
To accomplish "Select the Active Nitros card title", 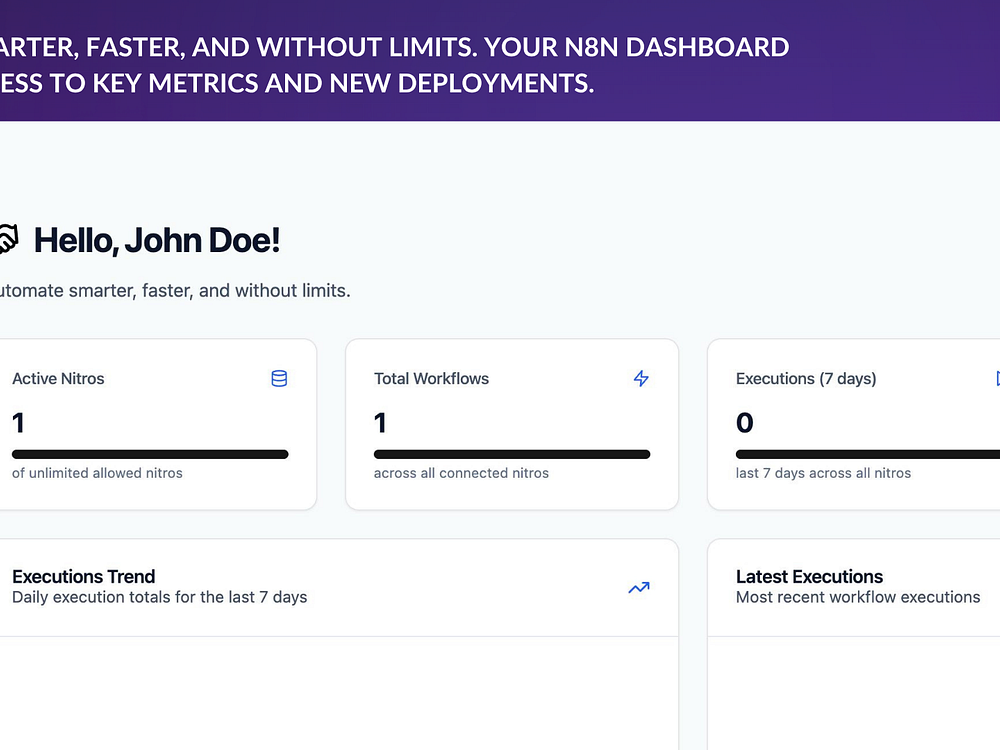I will click(58, 379).
